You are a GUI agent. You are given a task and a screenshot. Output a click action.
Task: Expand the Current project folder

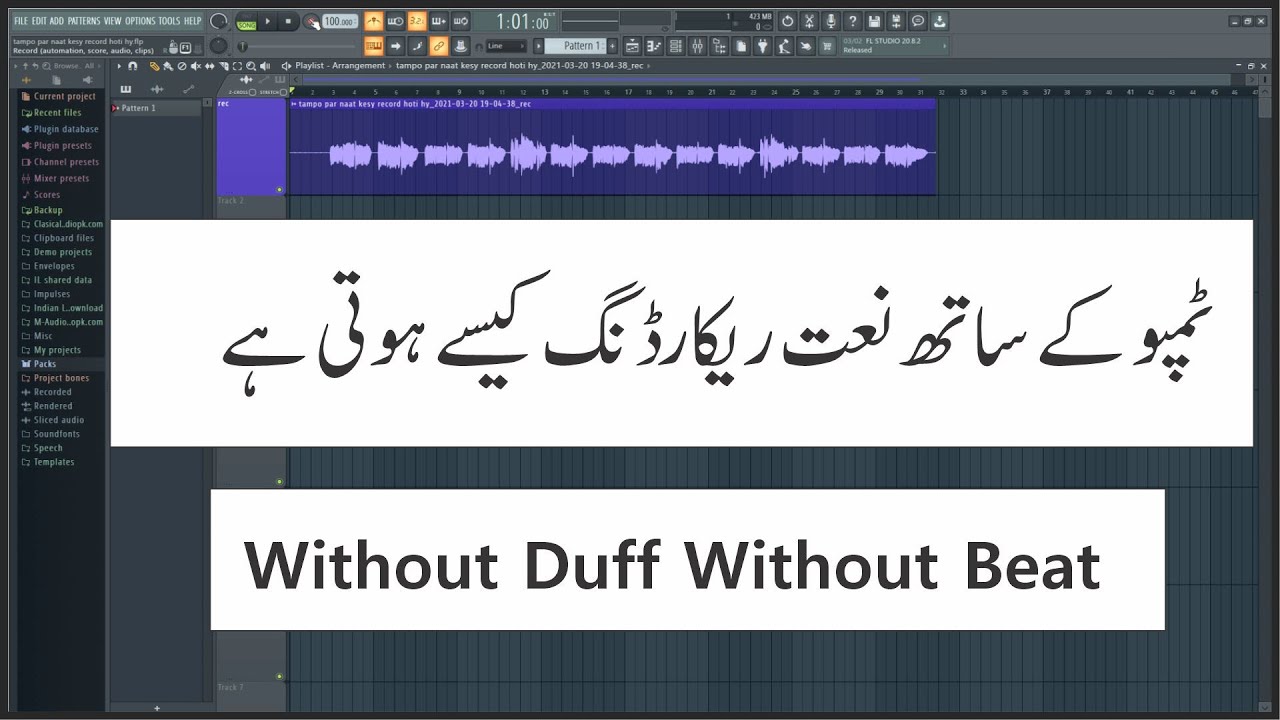(x=58, y=97)
